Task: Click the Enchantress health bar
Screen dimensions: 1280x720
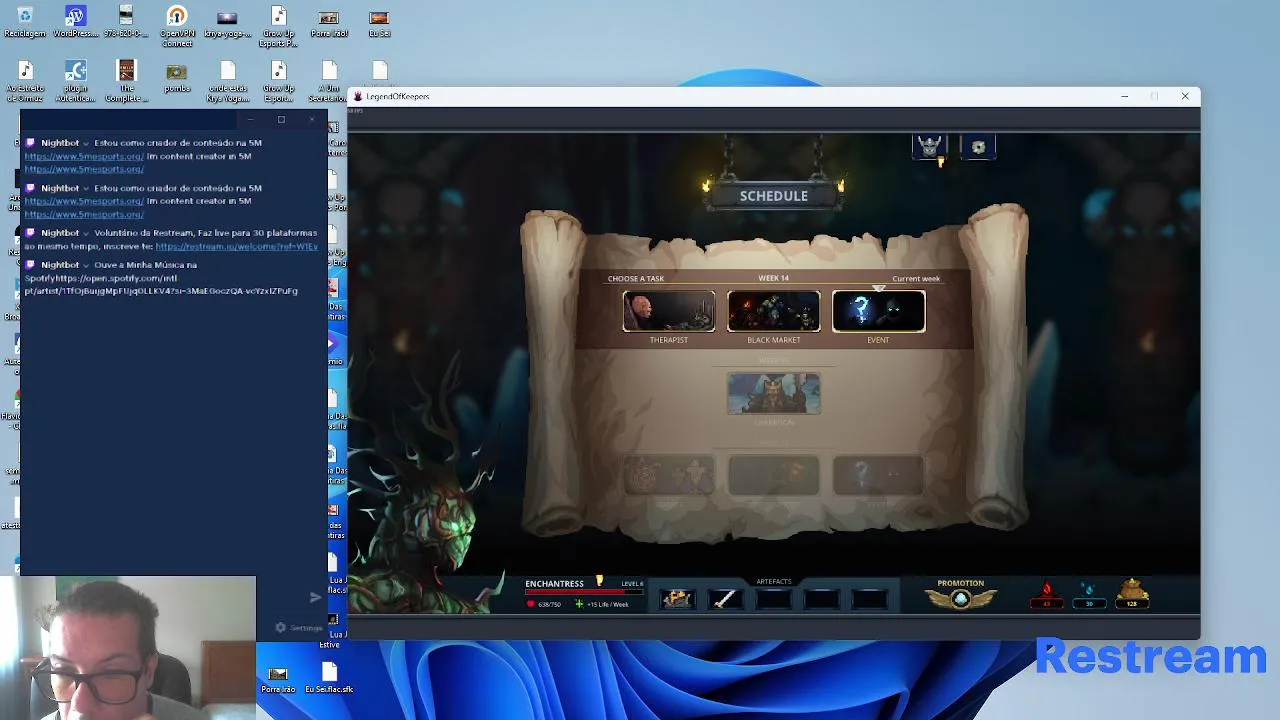Action: coord(585,592)
